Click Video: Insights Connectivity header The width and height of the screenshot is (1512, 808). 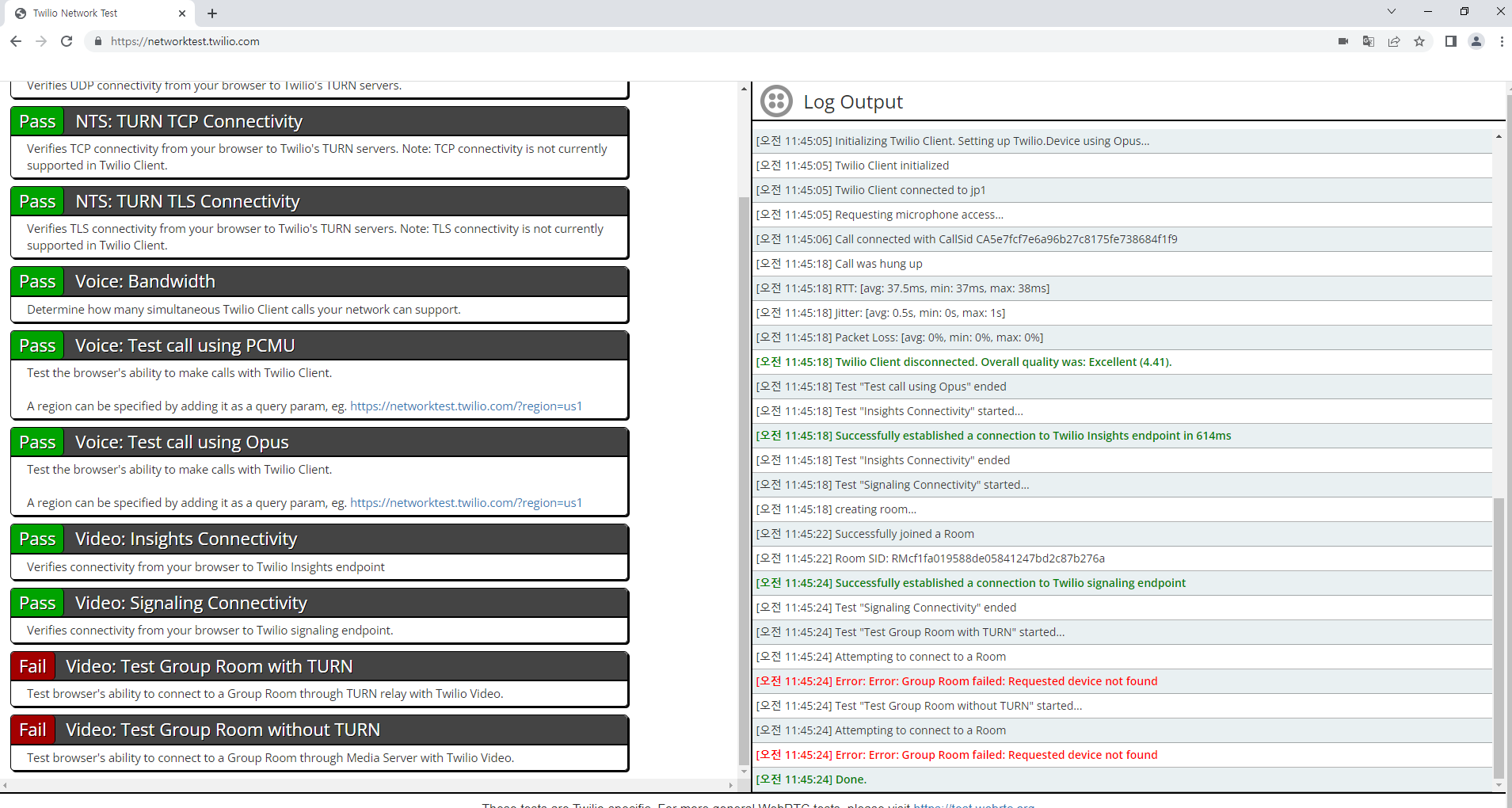point(319,539)
